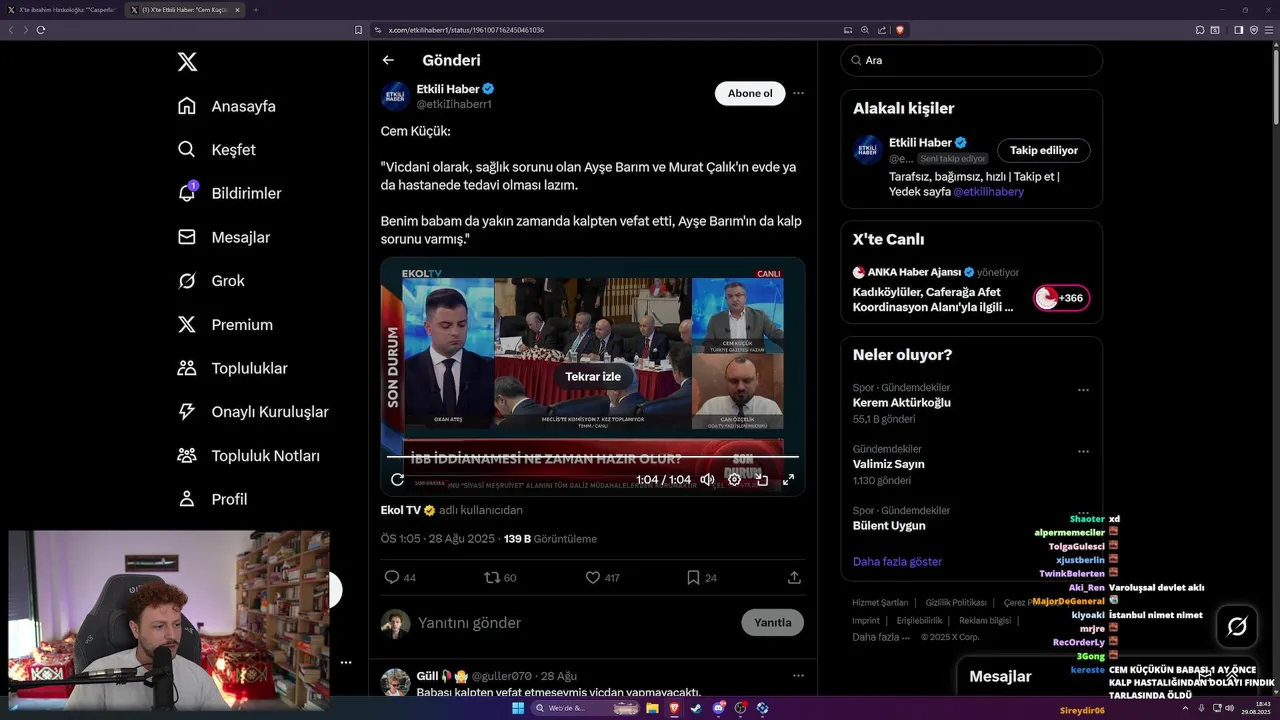This screenshot has height=720, width=1280.
Task: Switch to the İbrahim Haskoloğlu browser tab
Action: coord(61,10)
